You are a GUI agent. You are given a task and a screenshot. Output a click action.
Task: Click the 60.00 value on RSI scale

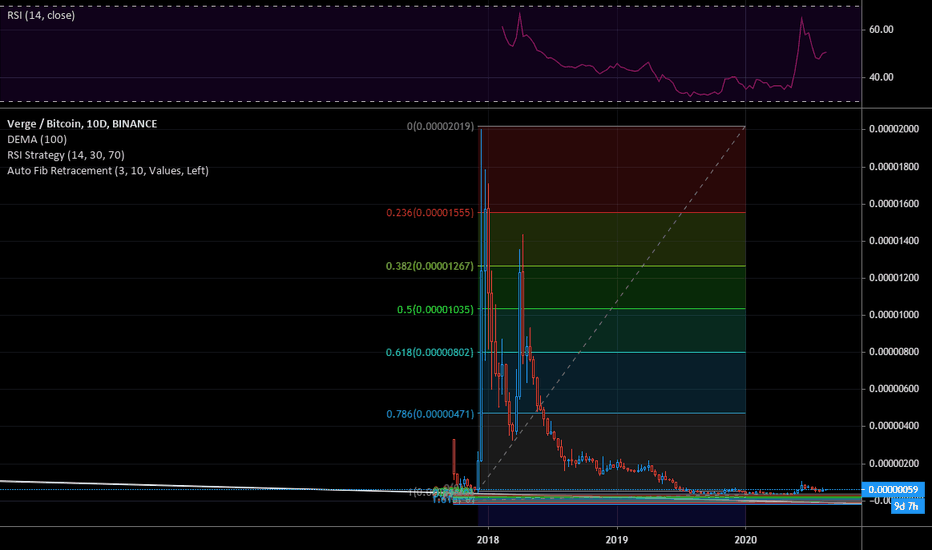(x=881, y=29)
